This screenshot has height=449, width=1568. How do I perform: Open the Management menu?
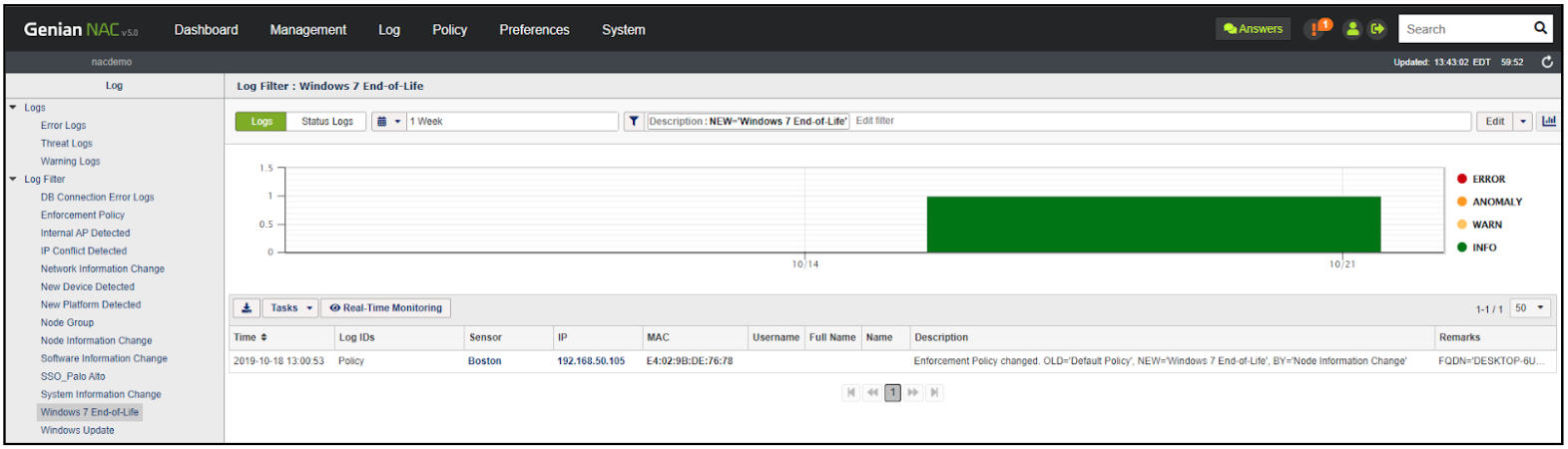tap(307, 30)
